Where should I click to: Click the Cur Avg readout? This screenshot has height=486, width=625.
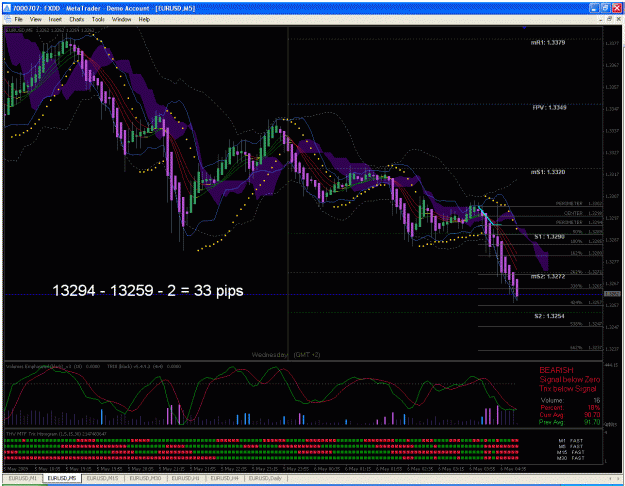pos(570,415)
